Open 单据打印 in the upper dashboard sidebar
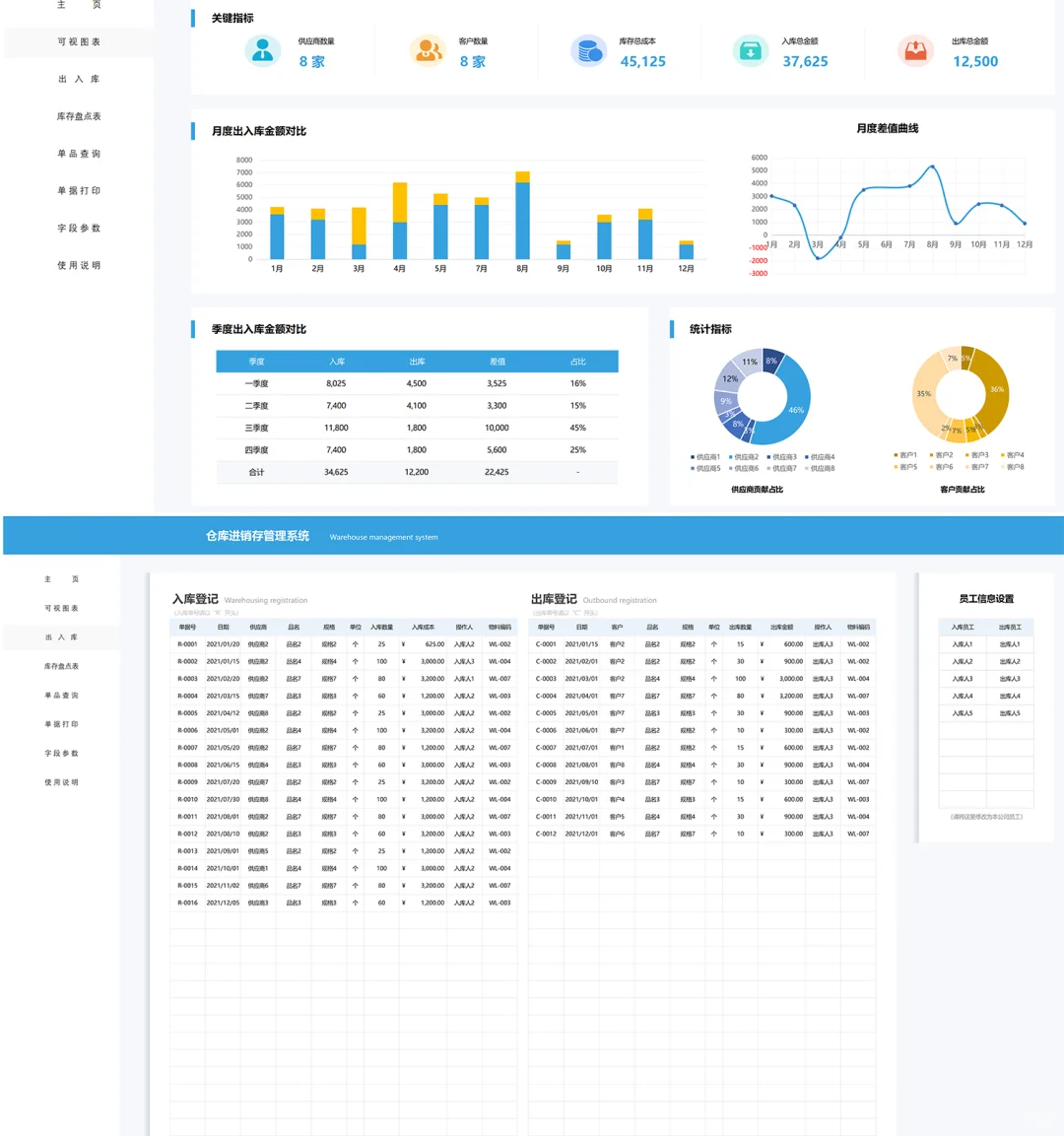The image size is (1064, 1136). (x=79, y=190)
